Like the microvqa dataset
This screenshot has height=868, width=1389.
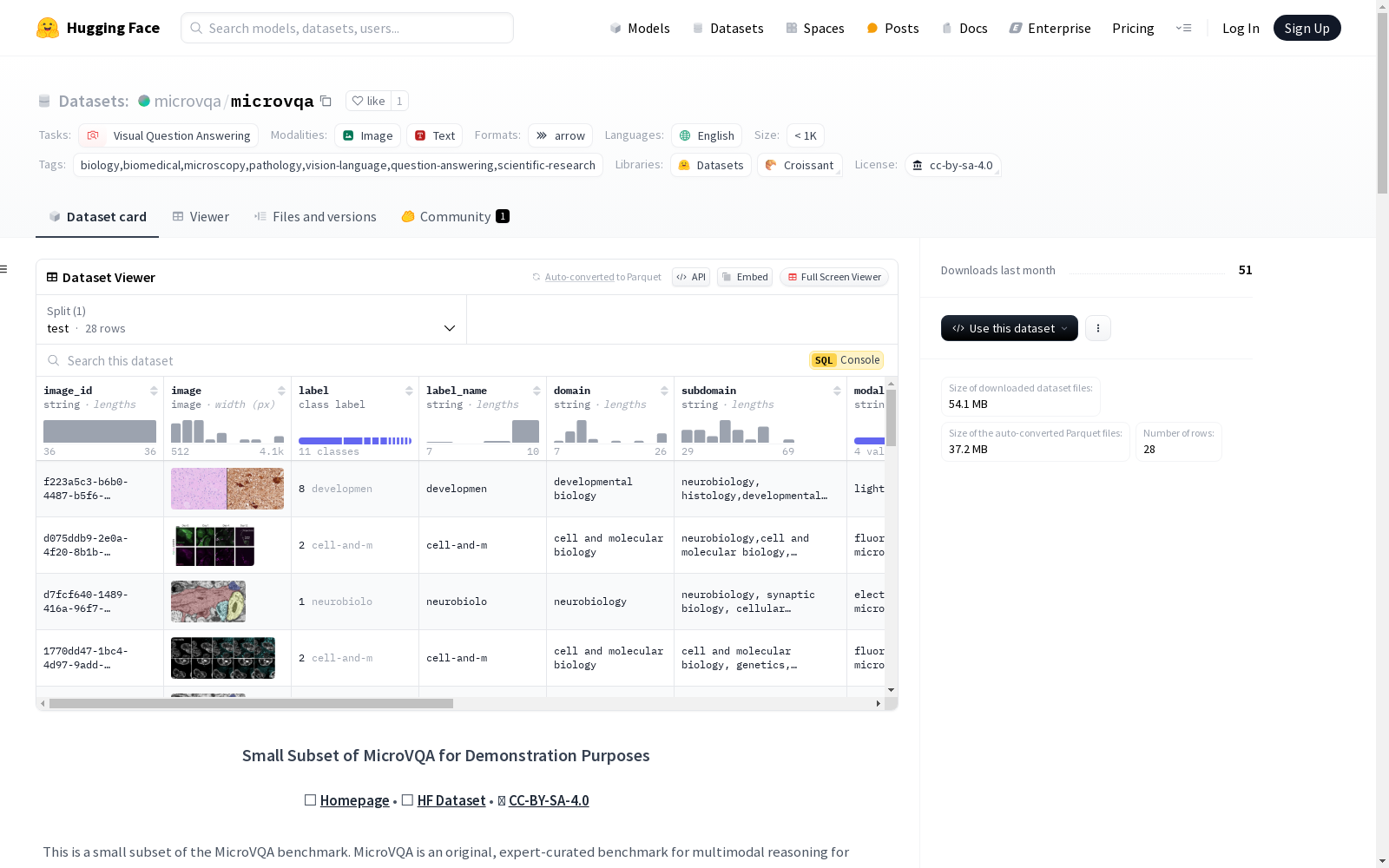(x=368, y=101)
